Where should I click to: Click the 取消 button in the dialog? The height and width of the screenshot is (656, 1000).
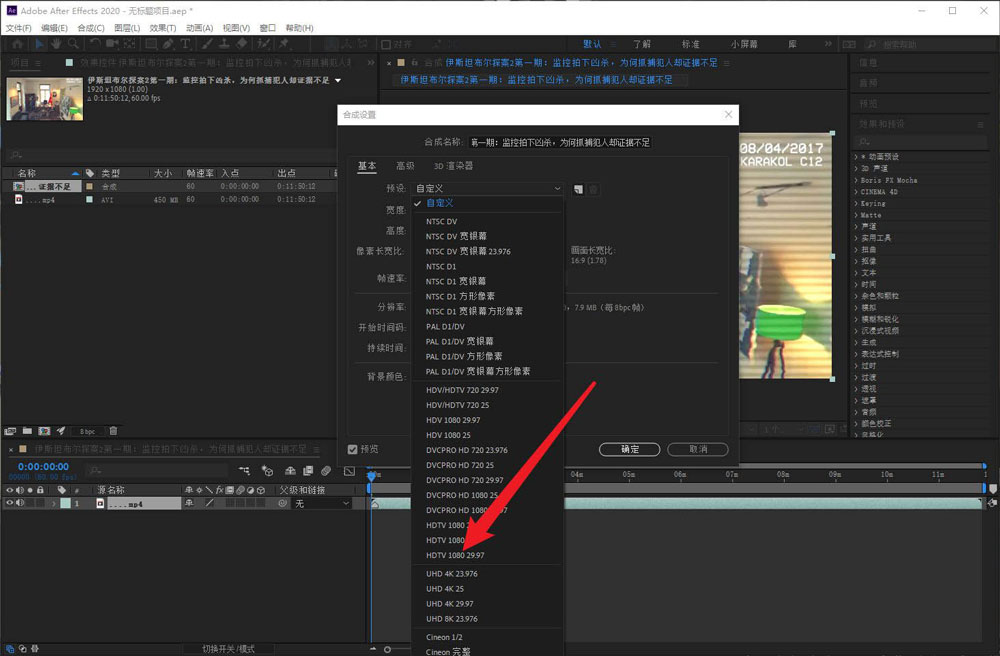[x=697, y=449]
